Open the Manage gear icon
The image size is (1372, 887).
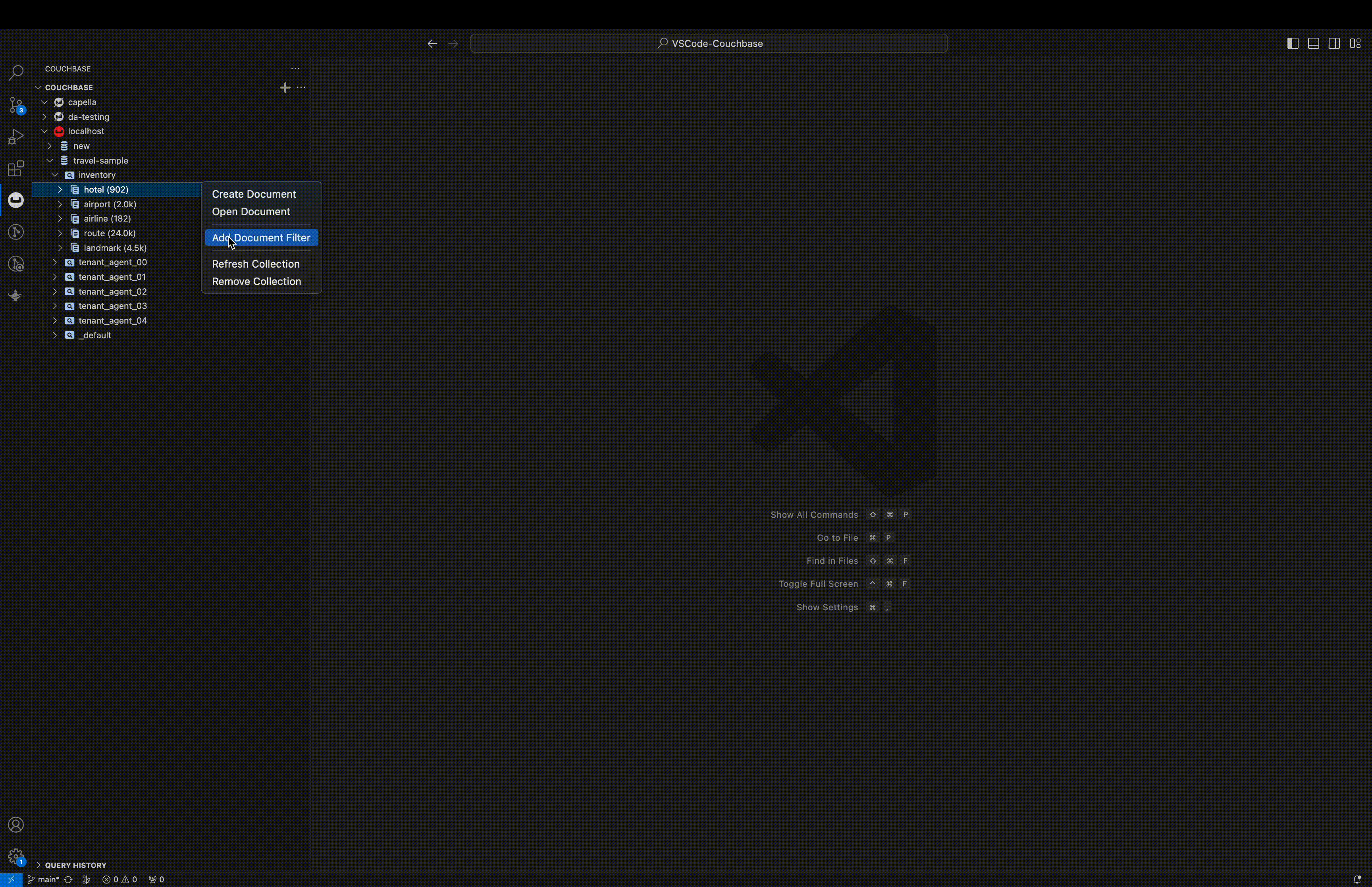click(x=16, y=856)
